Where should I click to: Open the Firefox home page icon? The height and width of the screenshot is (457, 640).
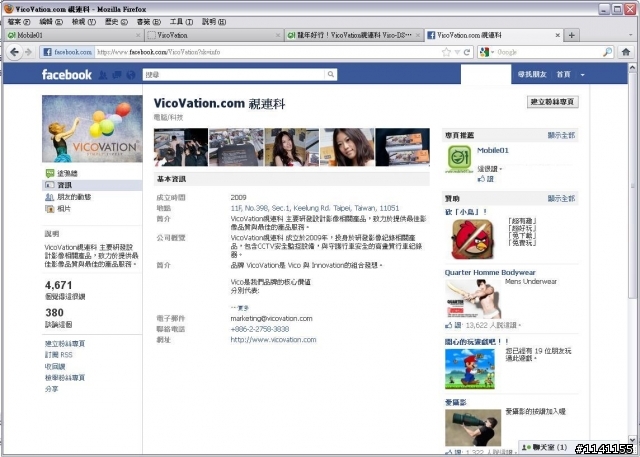626,52
